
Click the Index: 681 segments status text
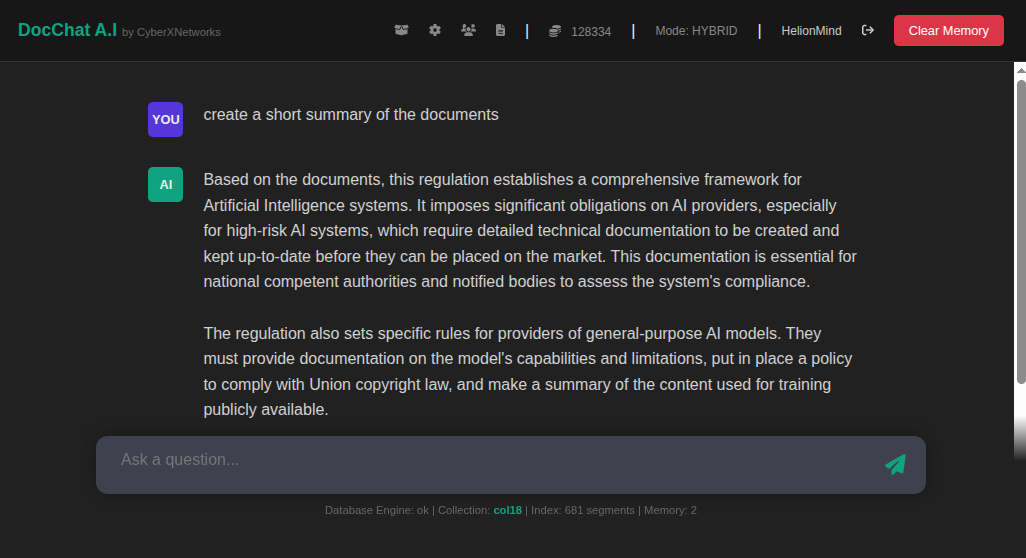point(582,510)
